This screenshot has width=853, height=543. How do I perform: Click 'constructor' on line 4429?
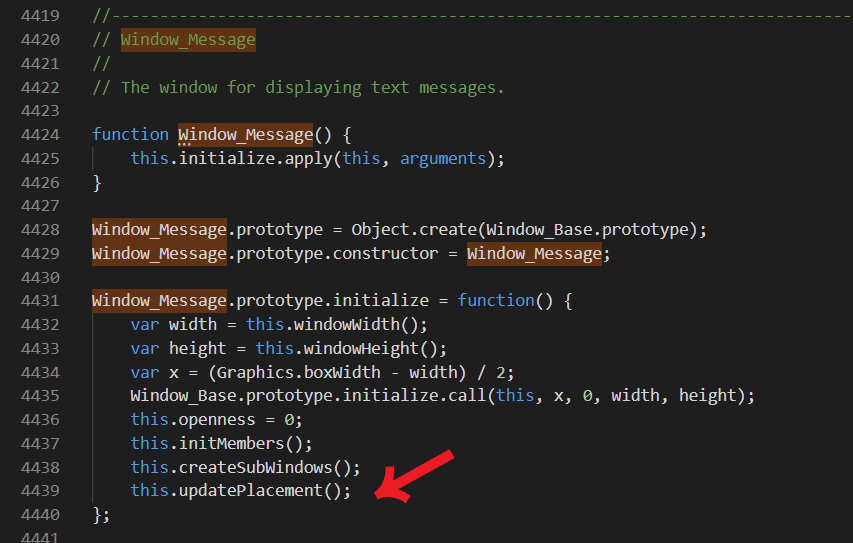[385, 254]
